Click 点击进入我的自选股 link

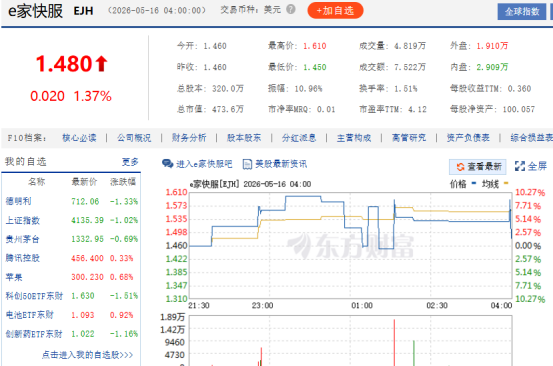87,355
